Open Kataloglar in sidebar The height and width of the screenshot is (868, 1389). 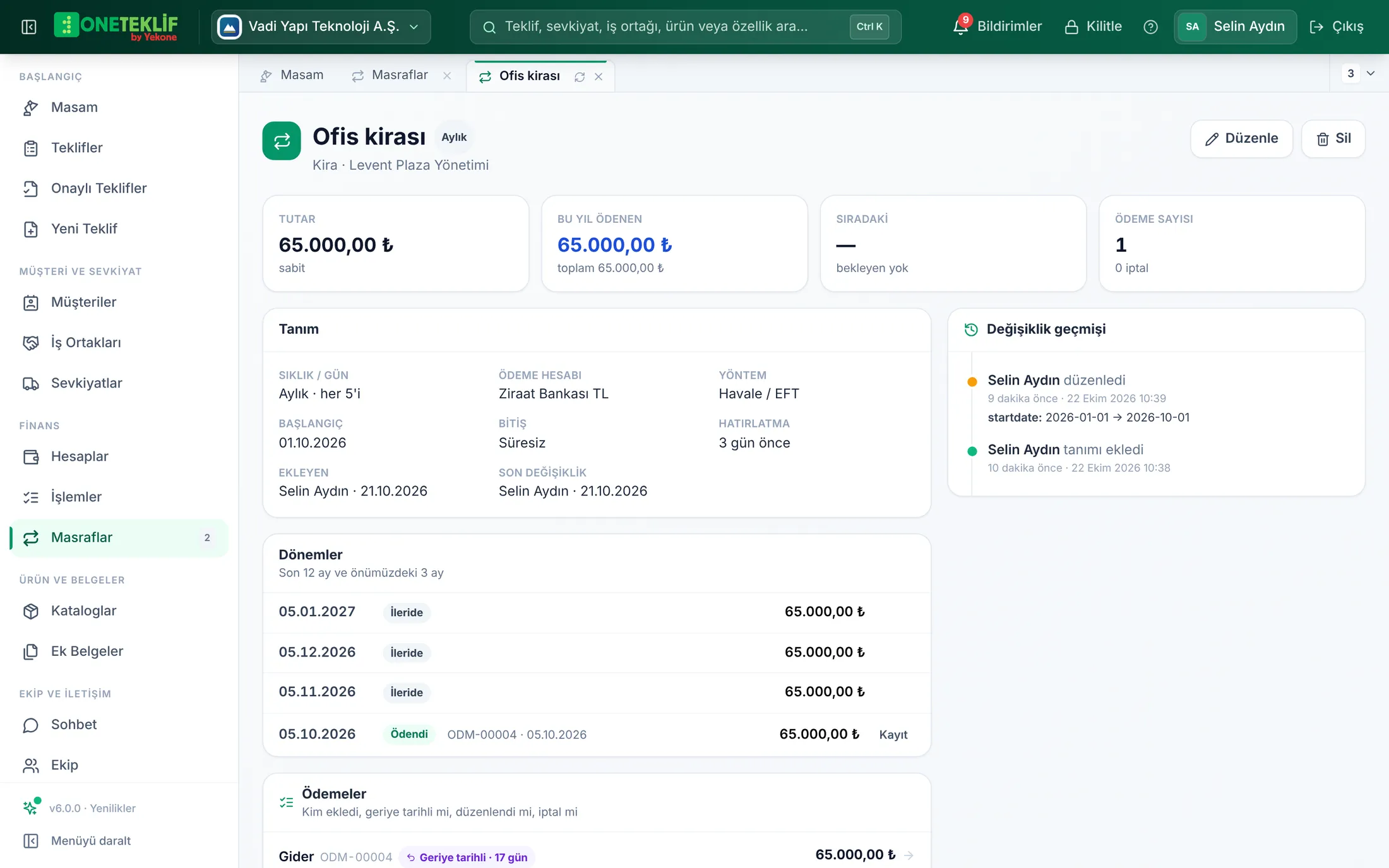[x=119, y=610]
